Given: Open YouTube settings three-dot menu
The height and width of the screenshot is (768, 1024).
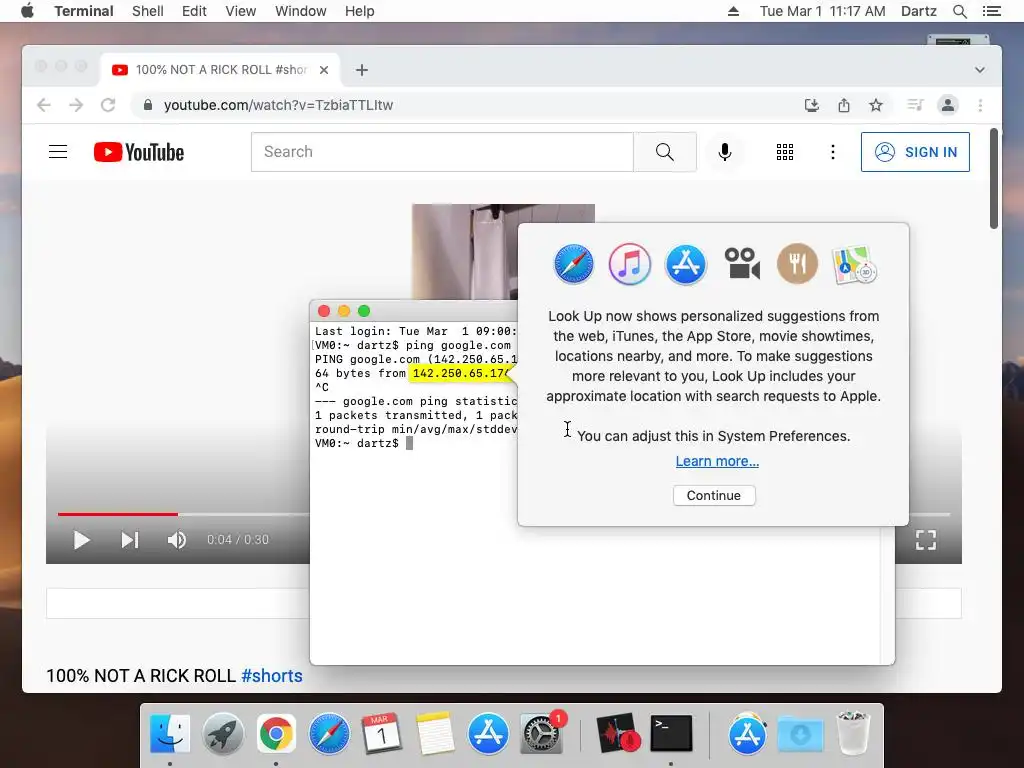Looking at the screenshot, I should coord(832,152).
